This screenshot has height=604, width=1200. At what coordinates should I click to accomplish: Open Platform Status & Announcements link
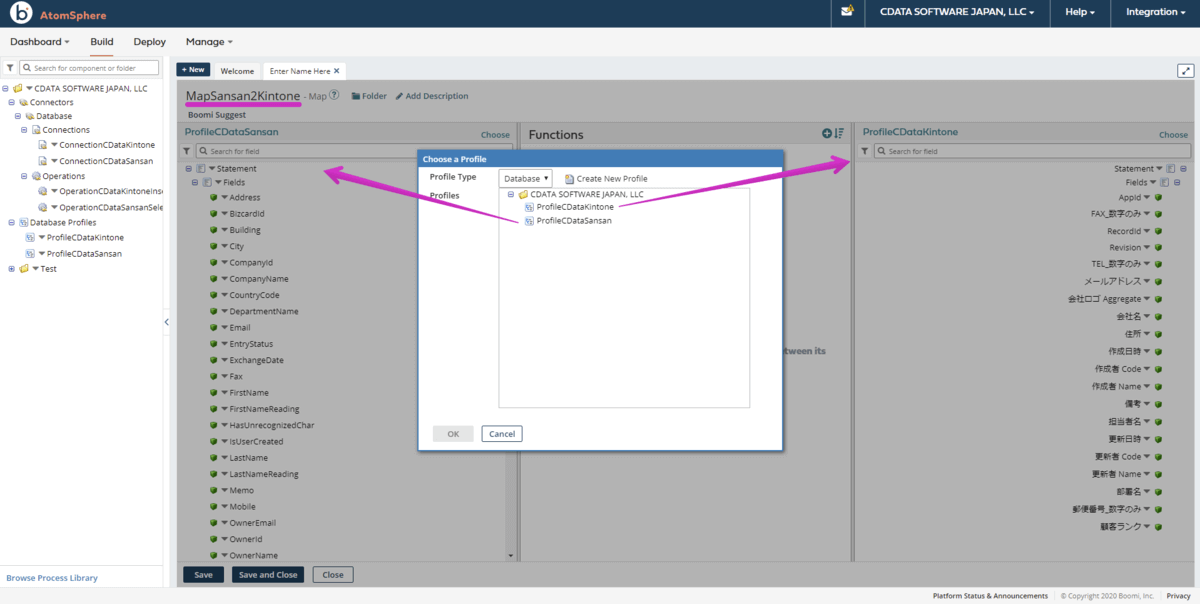990,596
